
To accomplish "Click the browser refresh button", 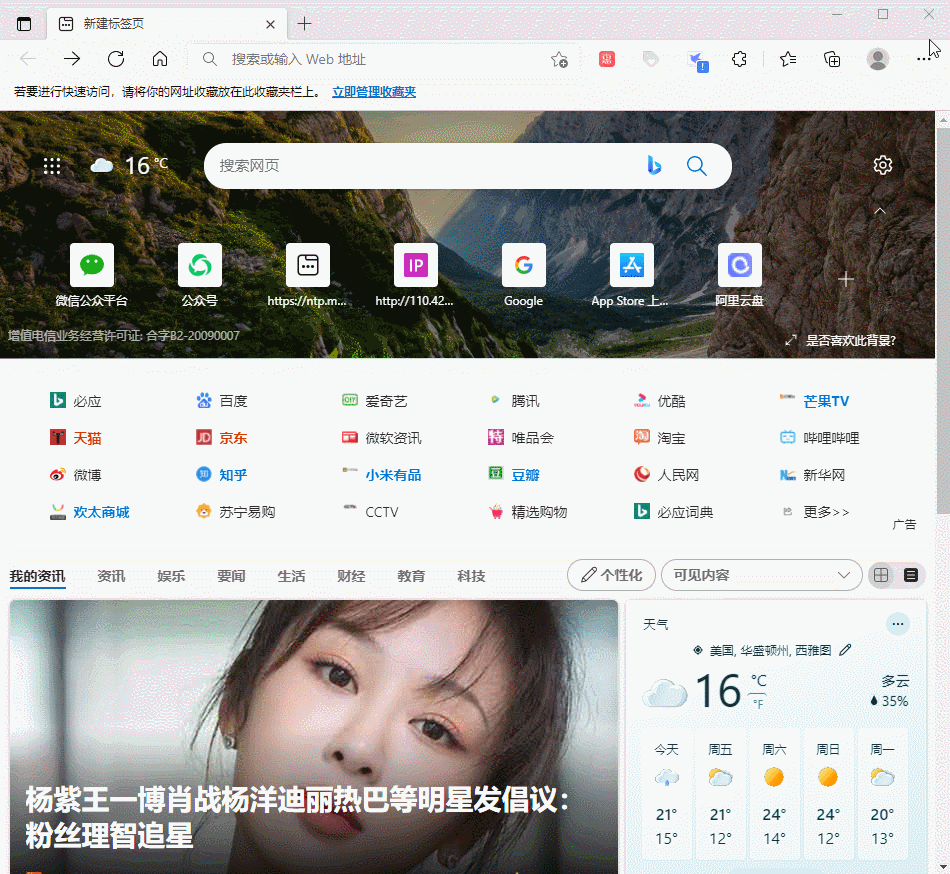I will 116,59.
